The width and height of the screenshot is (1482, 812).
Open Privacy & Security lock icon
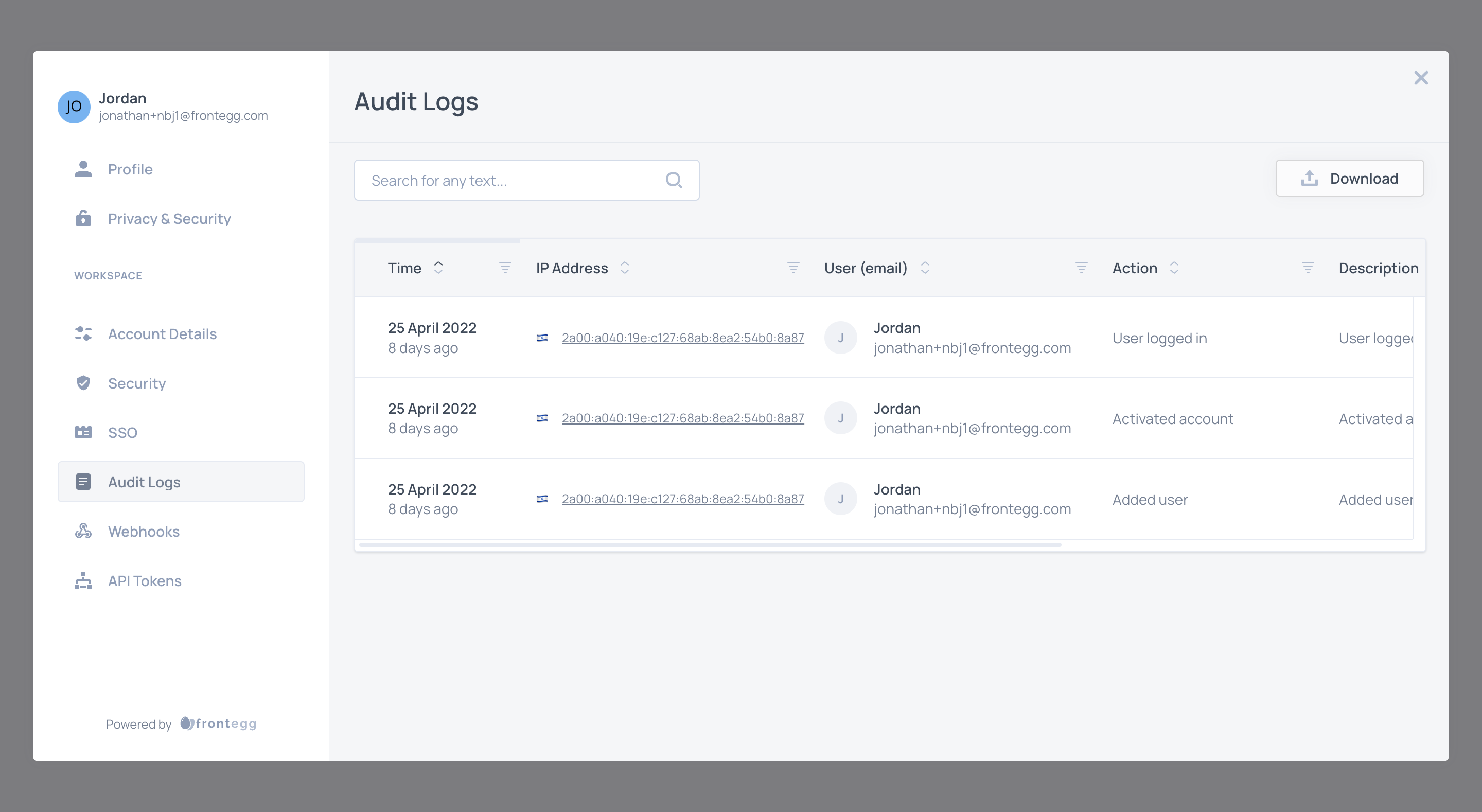click(x=83, y=219)
